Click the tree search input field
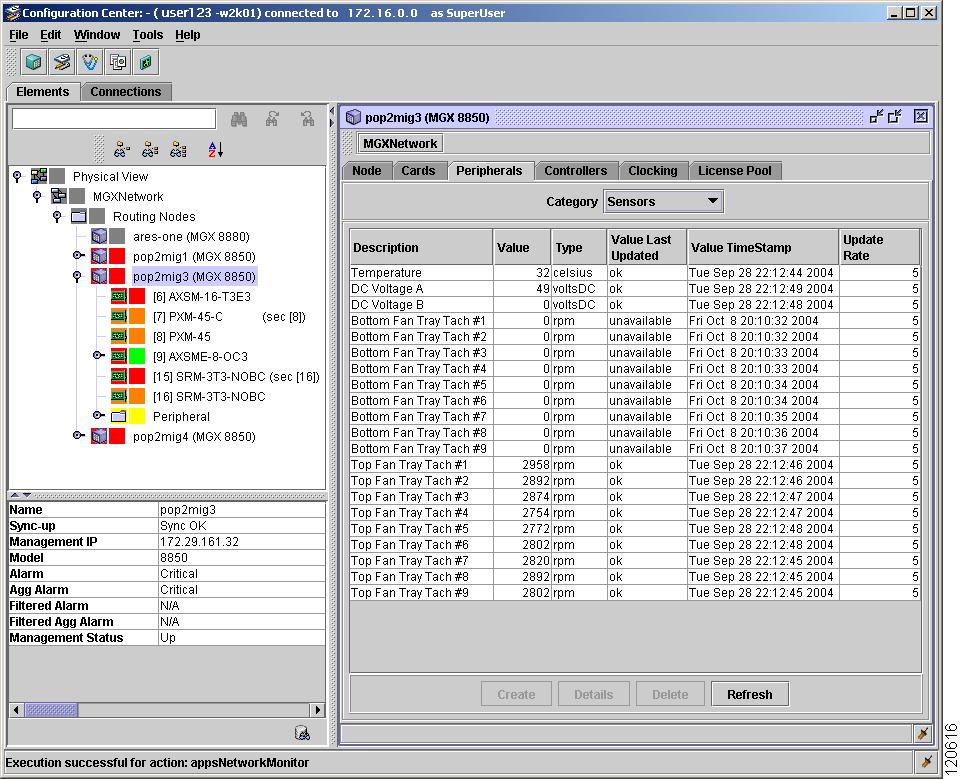 tap(114, 119)
